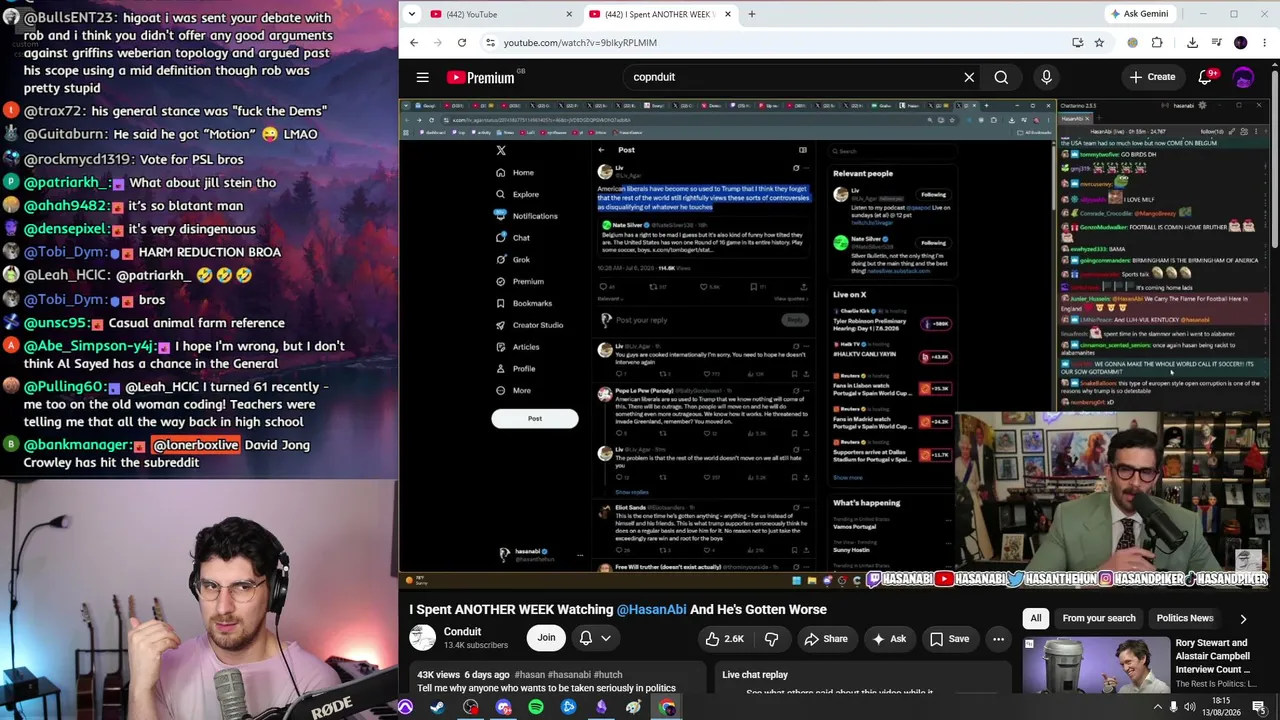
Task: Bookmark this page with the star icon
Action: click(1099, 43)
